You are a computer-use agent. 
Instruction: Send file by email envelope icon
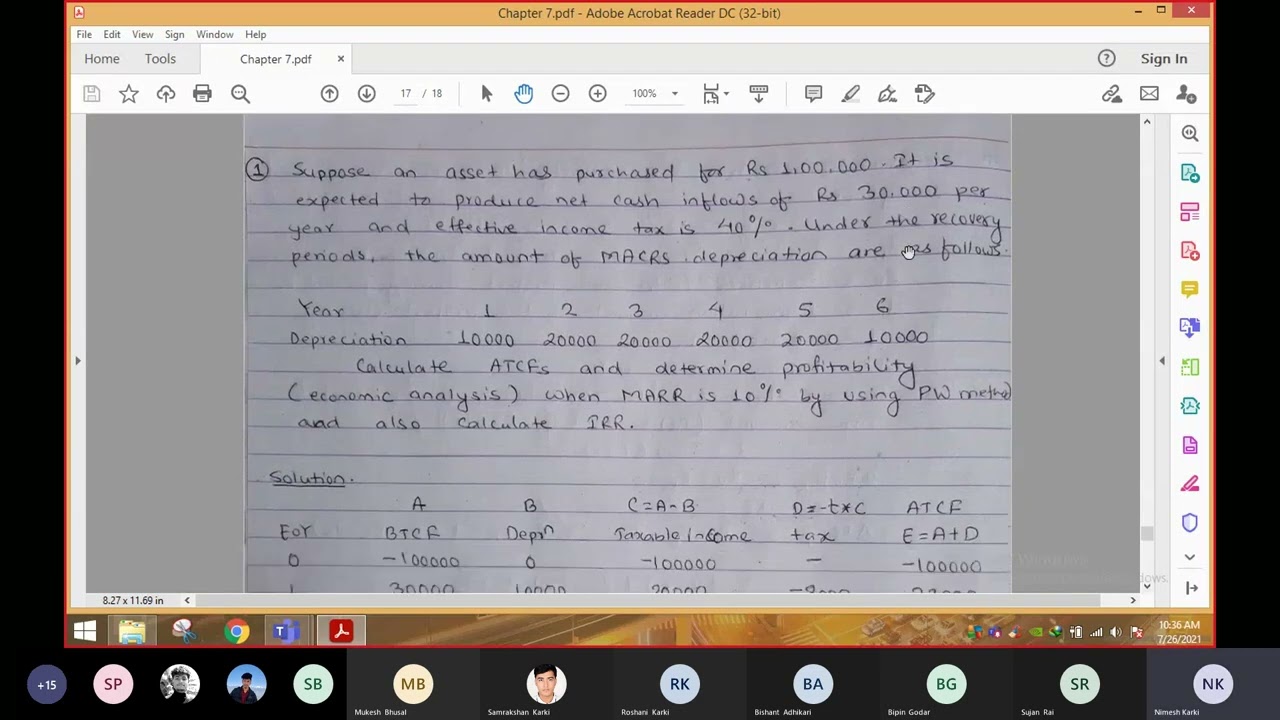[x=1149, y=94]
